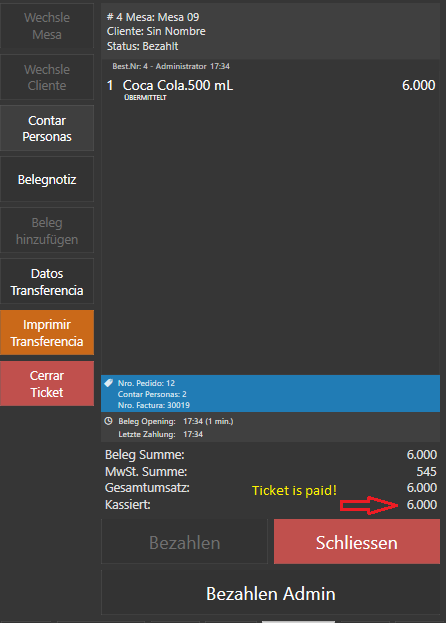Click the greyed-out Bezahlen button

[184, 542]
